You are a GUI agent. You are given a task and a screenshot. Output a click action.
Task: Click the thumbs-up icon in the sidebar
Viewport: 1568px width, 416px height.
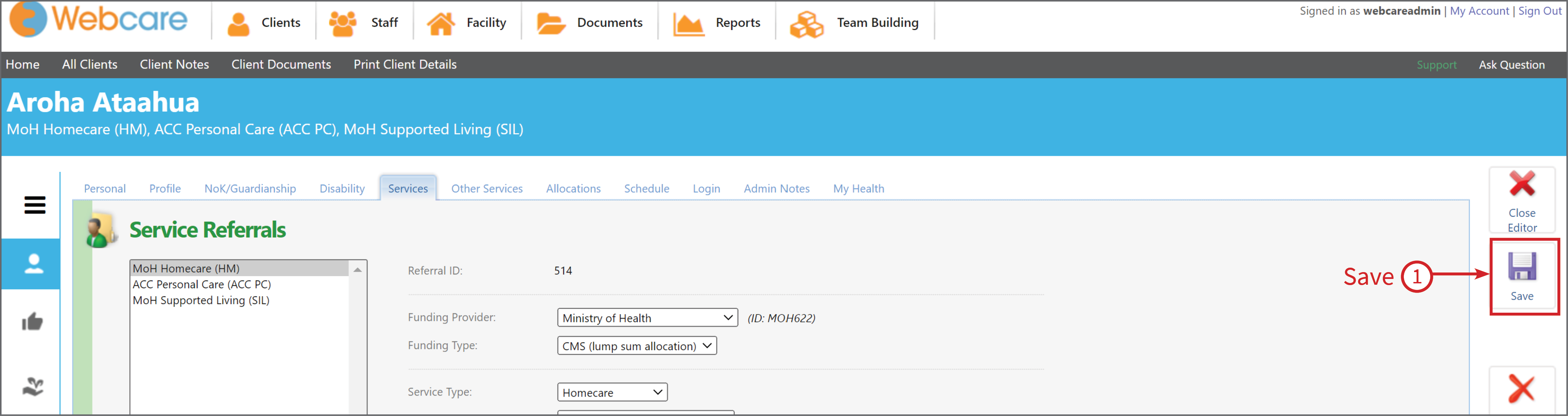pyautogui.click(x=32, y=321)
